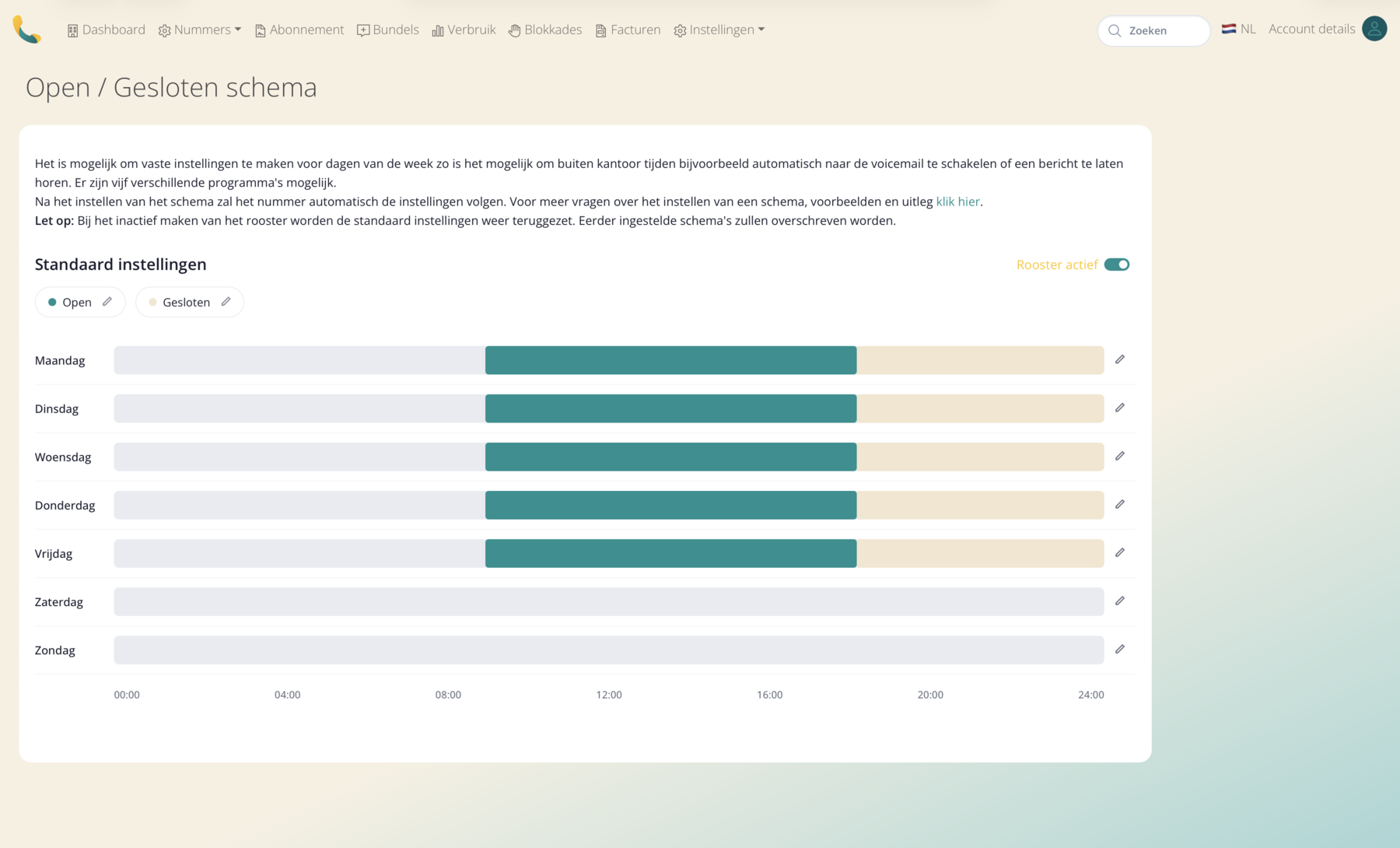Open the Facturen page
This screenshot has height=848, width=1400.
(x=628, y=30)
